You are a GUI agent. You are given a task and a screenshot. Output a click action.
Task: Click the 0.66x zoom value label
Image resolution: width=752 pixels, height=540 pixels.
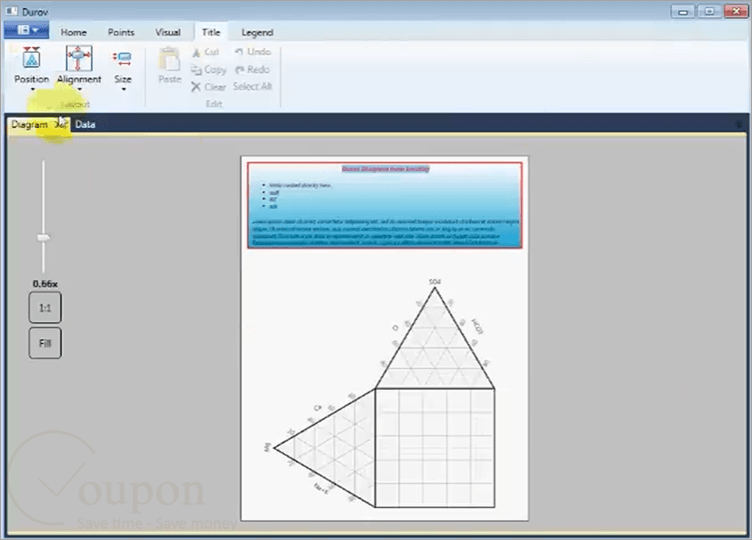(45, 284)
